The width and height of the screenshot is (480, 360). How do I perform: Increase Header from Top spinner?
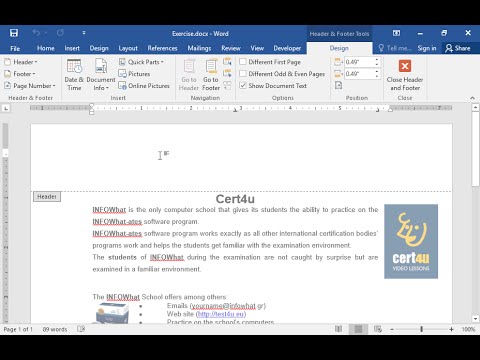(x=377, y=60)
